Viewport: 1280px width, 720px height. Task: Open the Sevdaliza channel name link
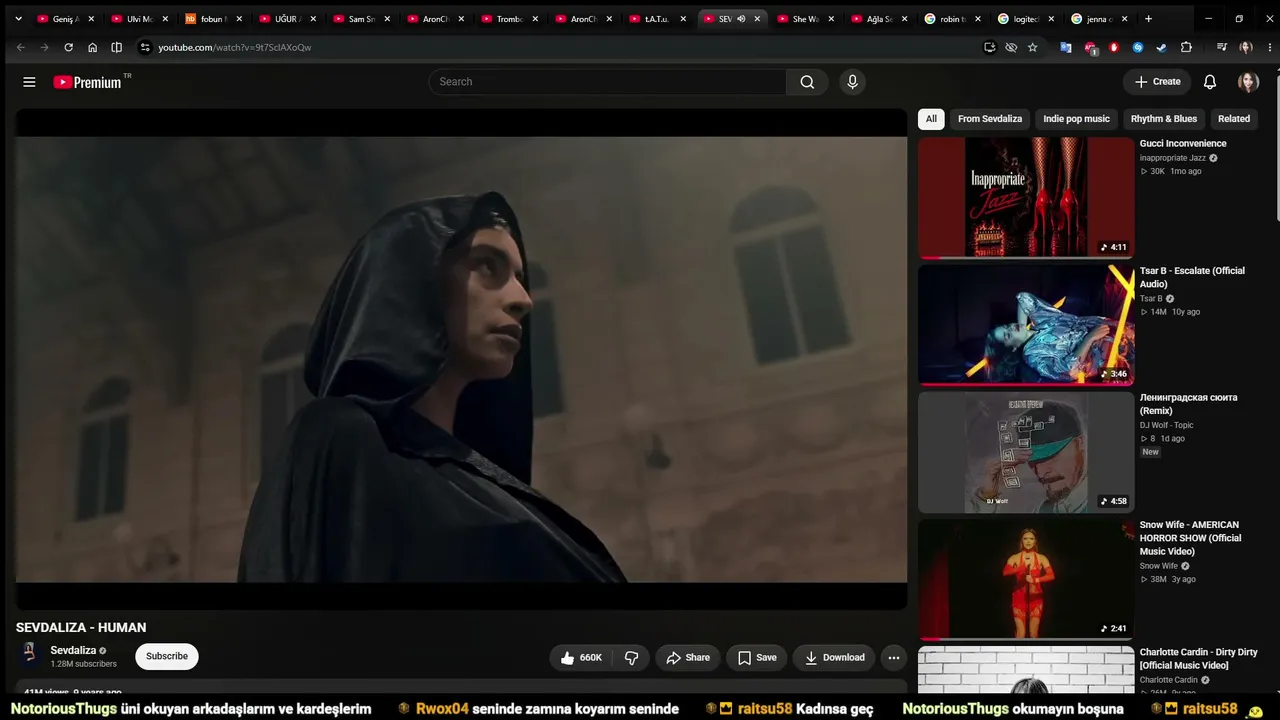(74, 650)
